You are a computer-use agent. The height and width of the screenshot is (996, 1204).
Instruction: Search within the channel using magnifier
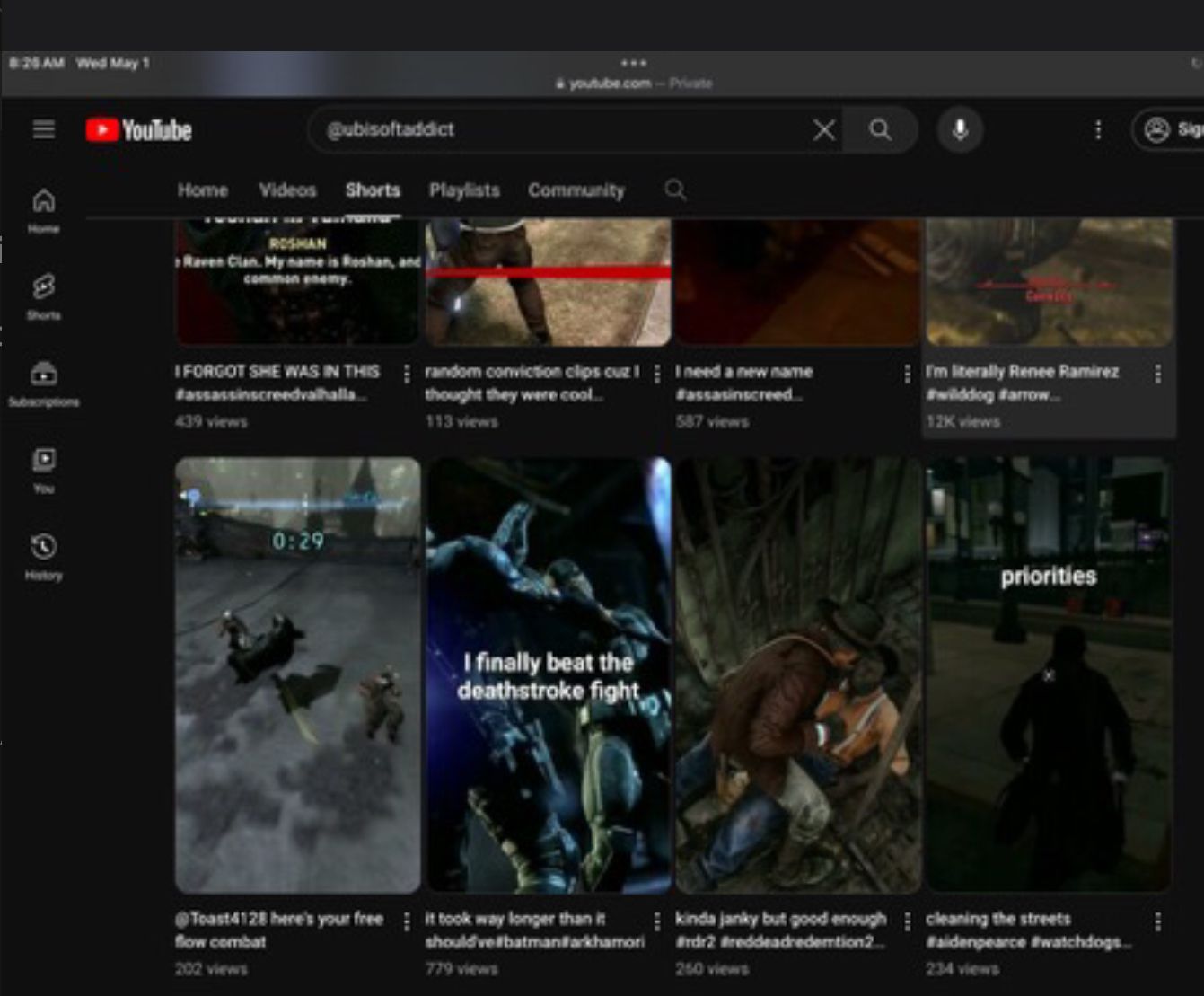click(x=675, y=190)
